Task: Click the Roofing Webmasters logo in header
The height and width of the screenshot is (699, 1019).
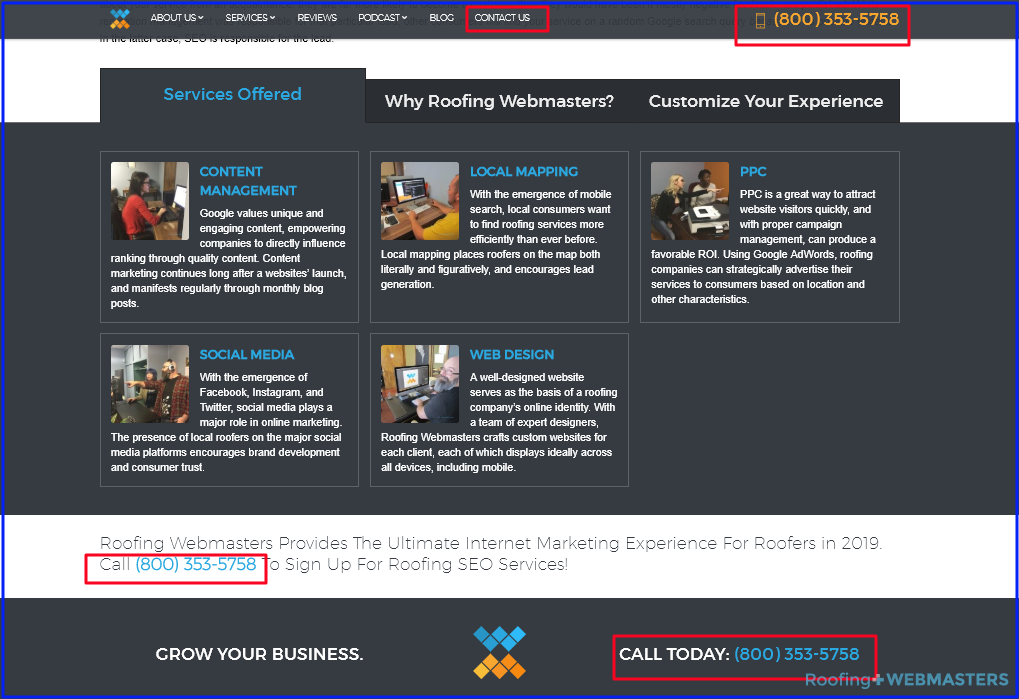Action: pyautogui.click(x=120, y=19)
